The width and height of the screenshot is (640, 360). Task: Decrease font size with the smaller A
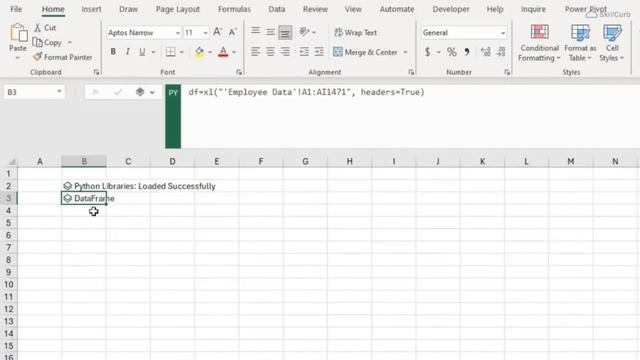(233, 32)
